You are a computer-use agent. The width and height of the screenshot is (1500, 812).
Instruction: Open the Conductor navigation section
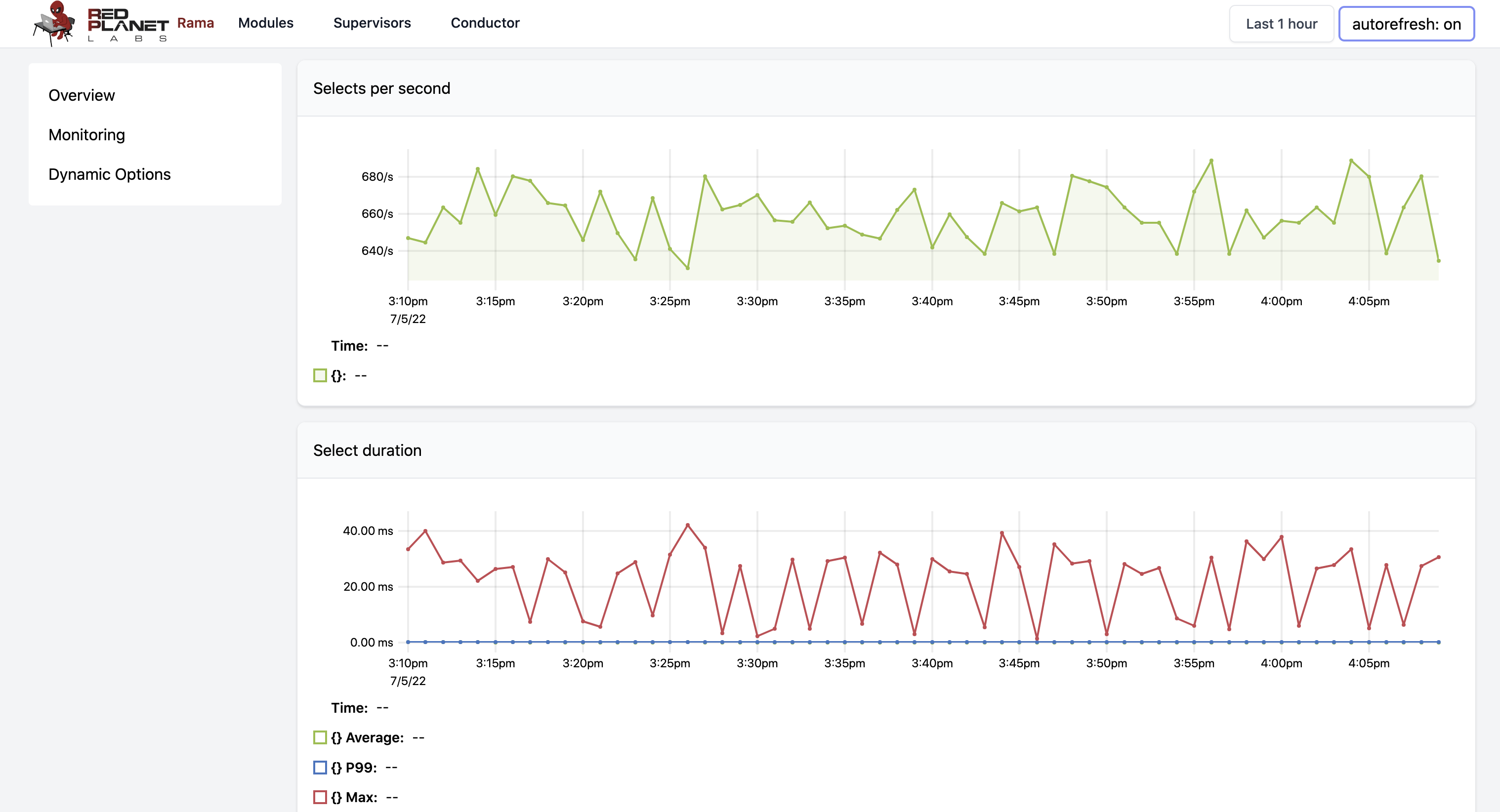483,22
